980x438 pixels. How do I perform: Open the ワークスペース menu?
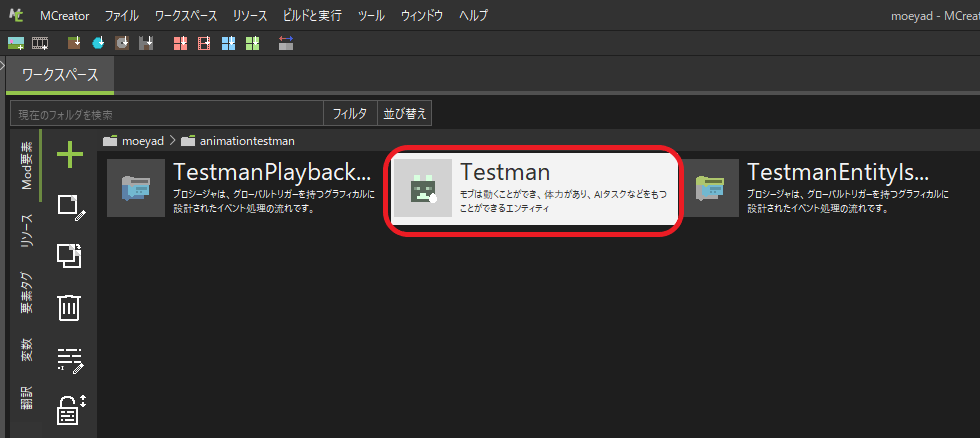coord(186,16)
